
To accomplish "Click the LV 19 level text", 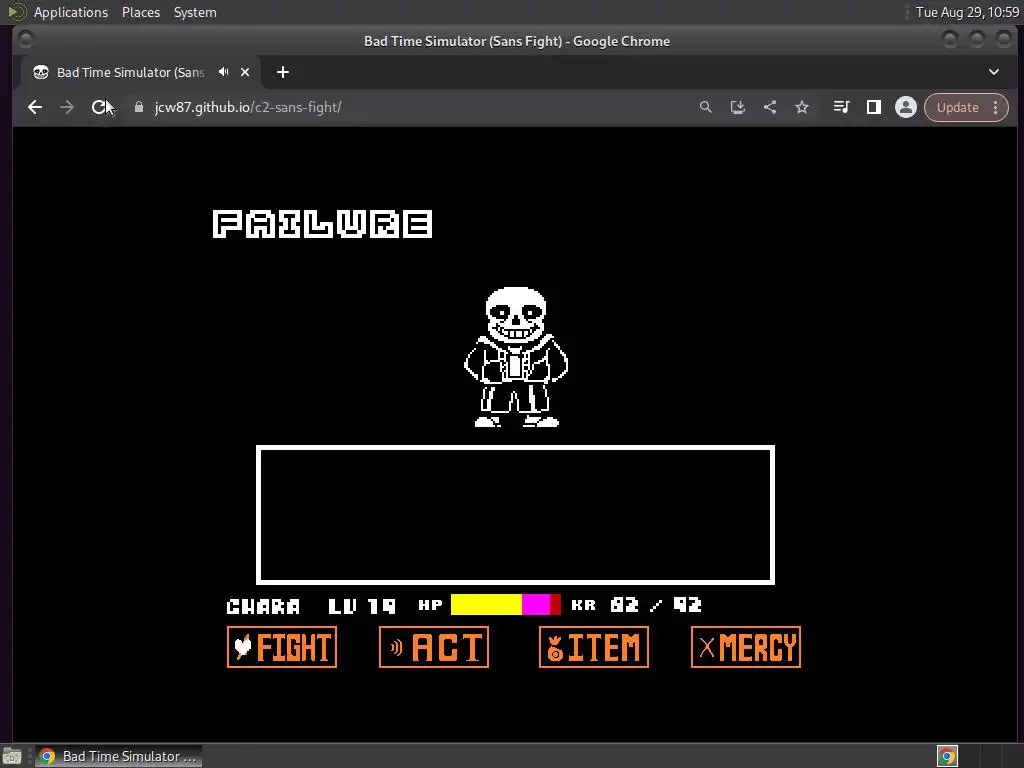I will pos(362,606).
